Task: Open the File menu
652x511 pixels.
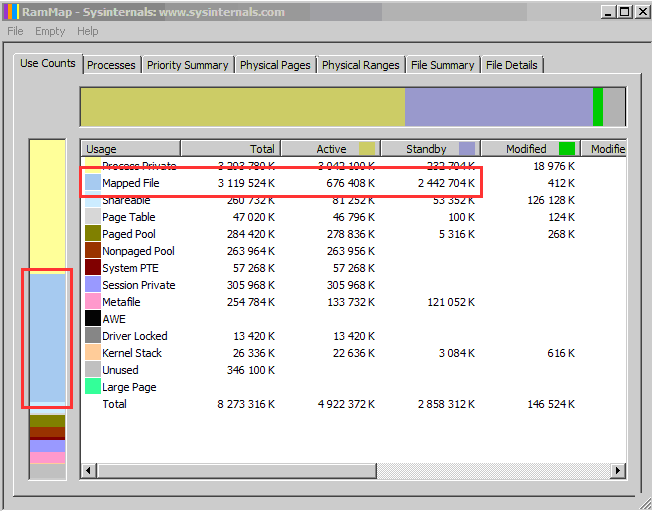Action: 16,31
